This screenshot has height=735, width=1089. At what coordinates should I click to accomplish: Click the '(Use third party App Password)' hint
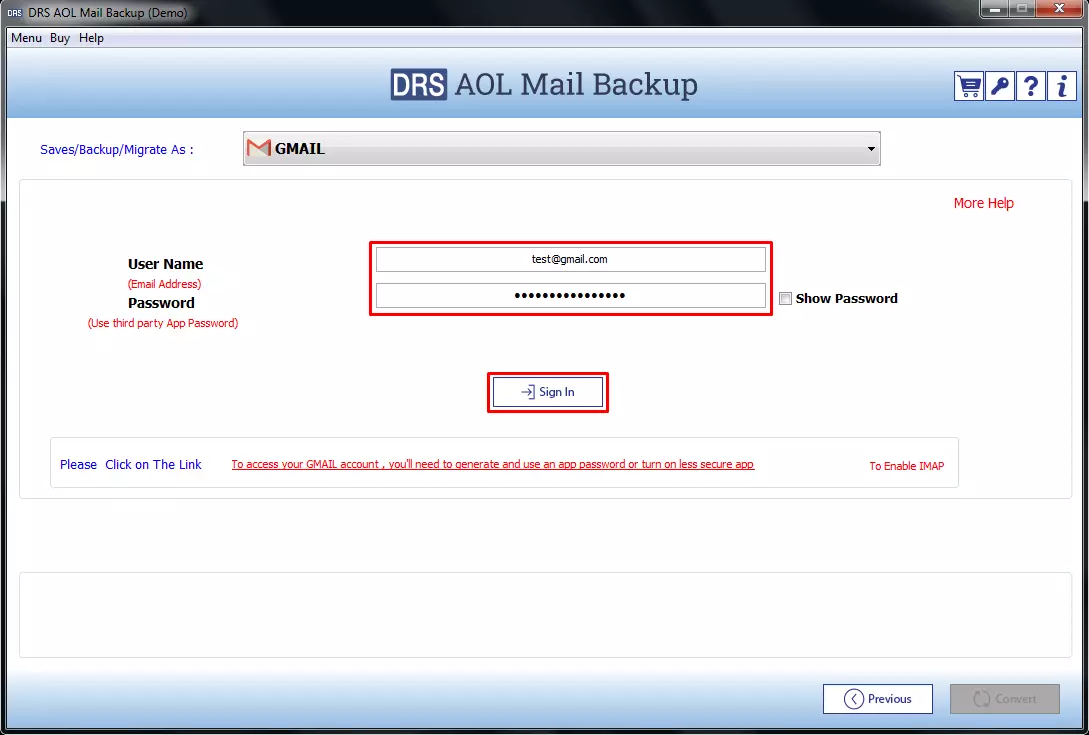(x=163, y=323)
